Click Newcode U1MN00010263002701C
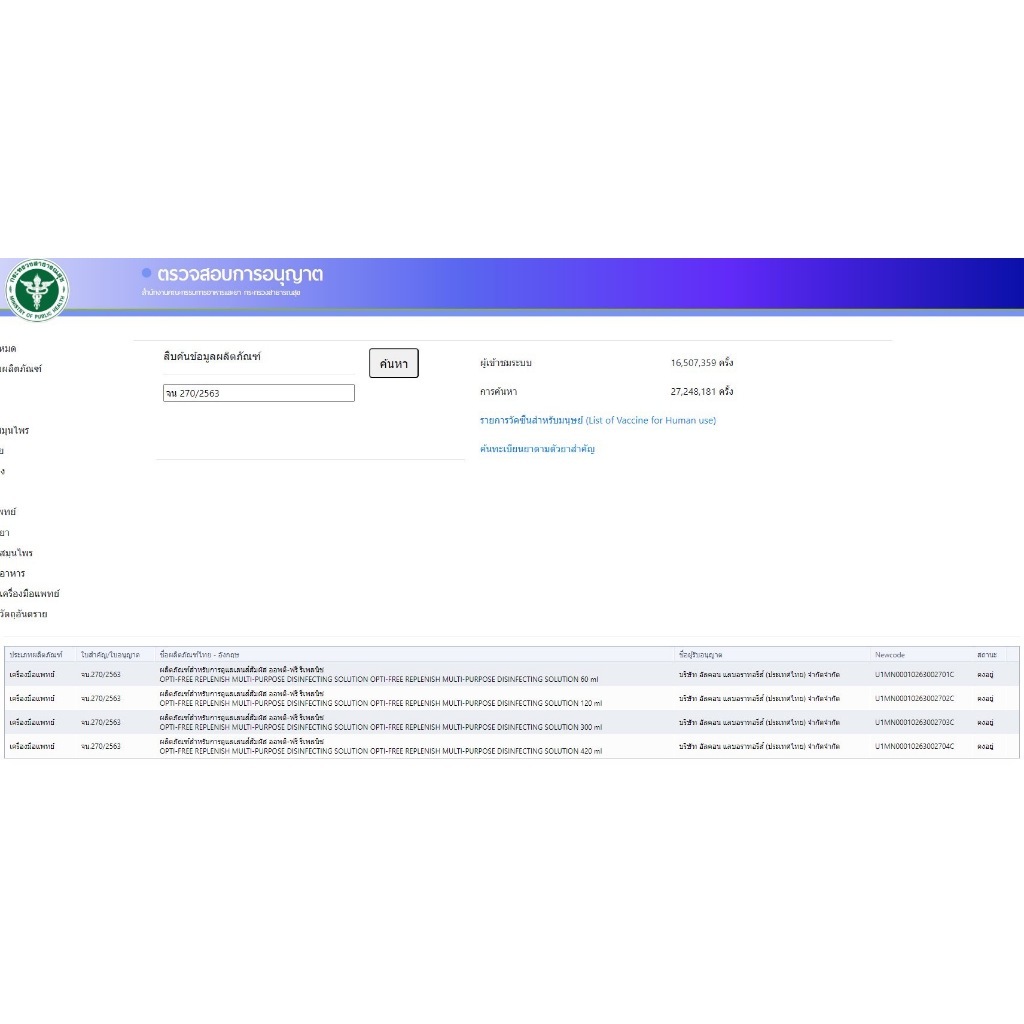Image resolution: width=1024 pixels, height=1024 pixels. point(914,674)
